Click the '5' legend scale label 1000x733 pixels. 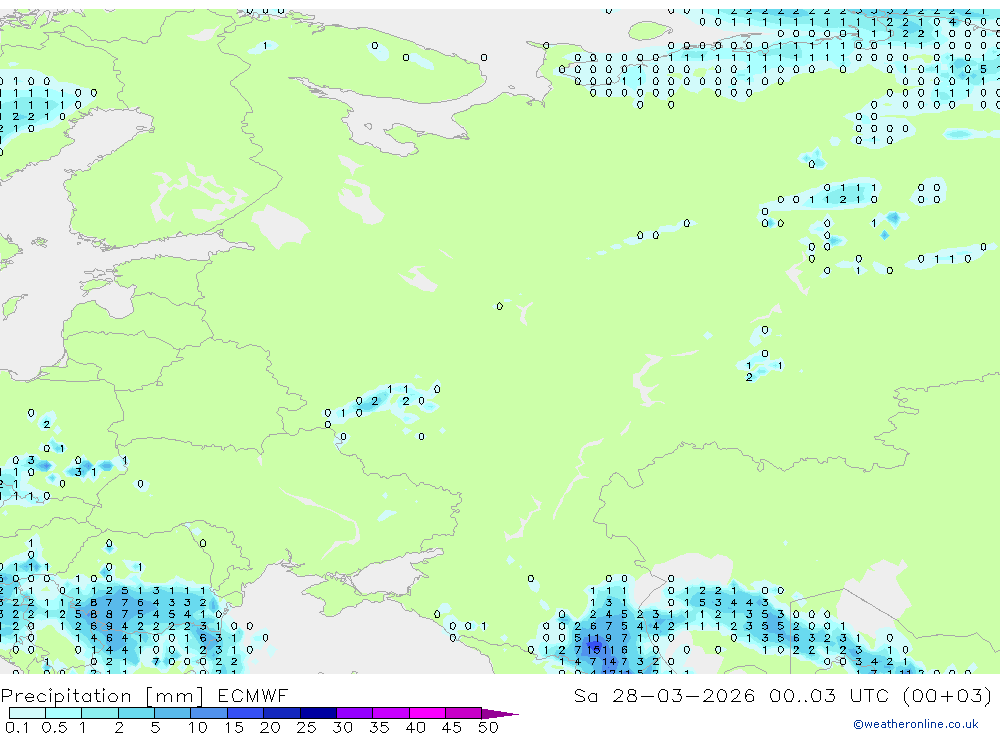(155, 727)
